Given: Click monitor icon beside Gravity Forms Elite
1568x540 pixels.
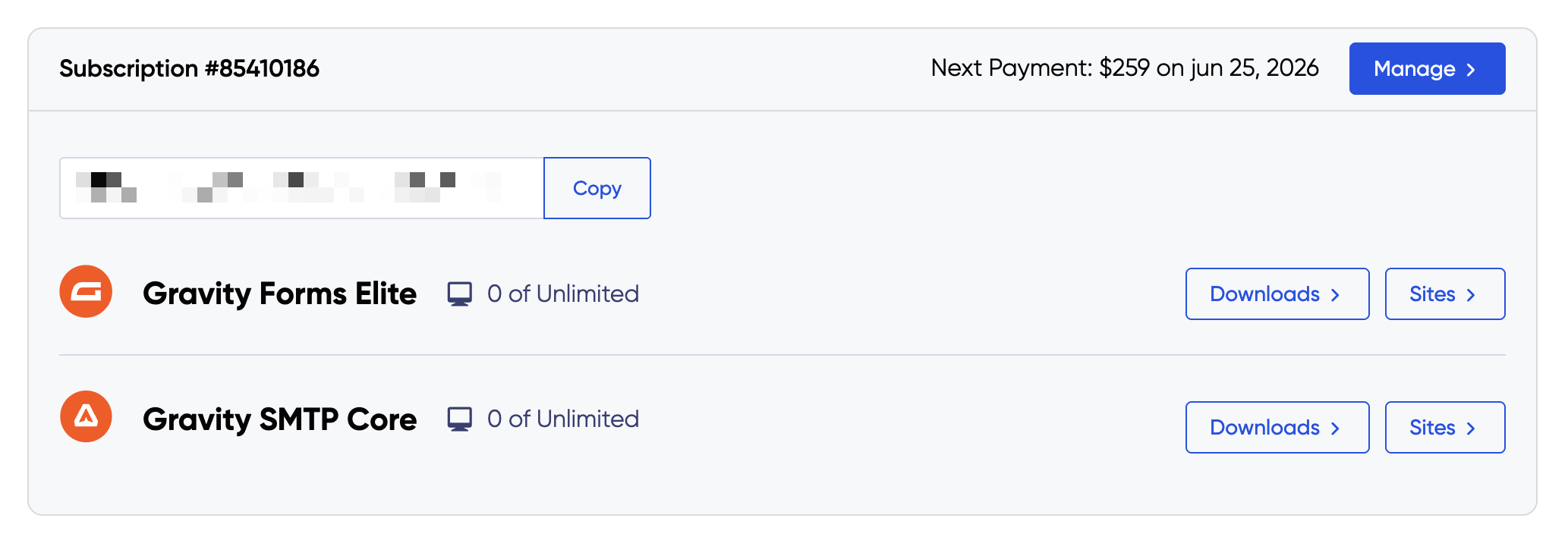Looking at the screenshot, I should (459, 294).
